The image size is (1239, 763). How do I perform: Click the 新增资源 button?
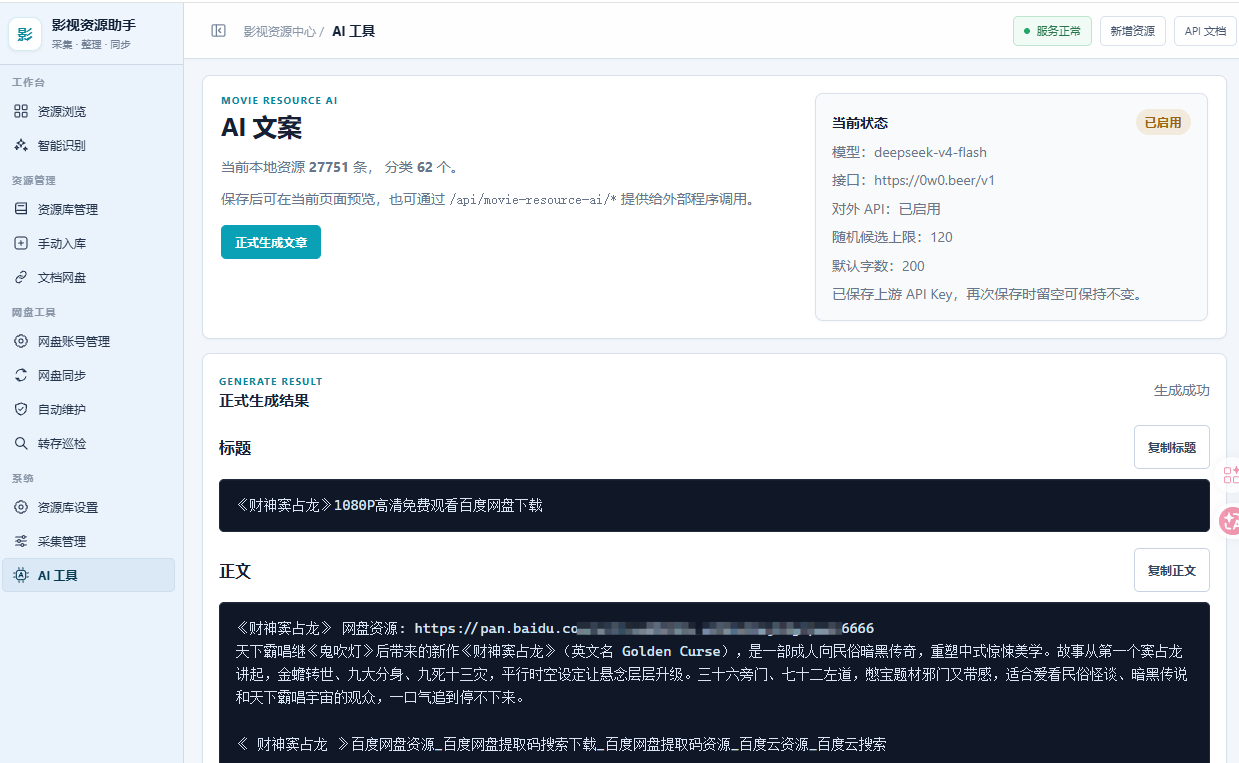click(1133, 31)
